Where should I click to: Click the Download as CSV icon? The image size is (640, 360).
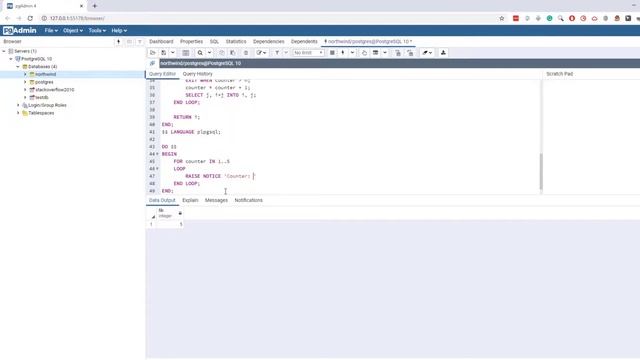coord(443,53)
